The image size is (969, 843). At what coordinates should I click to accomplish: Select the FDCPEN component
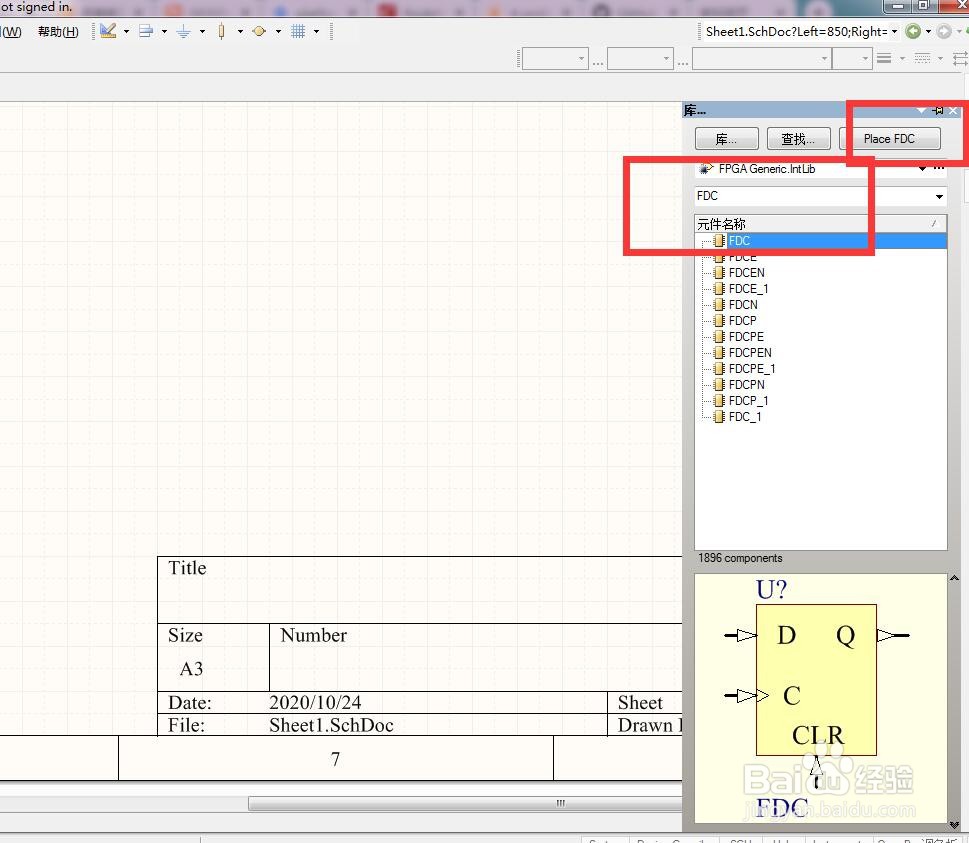click(x=750, y=353)
